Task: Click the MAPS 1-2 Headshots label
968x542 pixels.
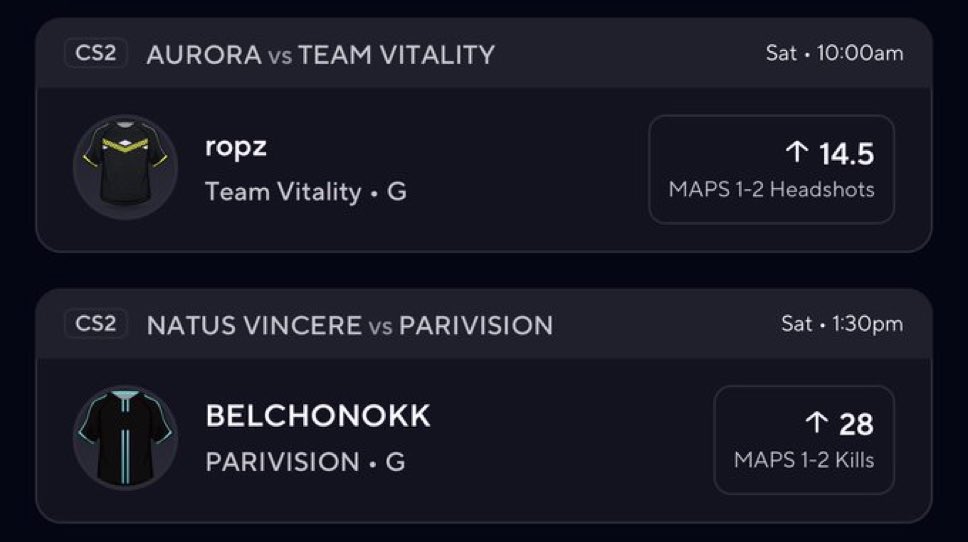Action: 771,189
